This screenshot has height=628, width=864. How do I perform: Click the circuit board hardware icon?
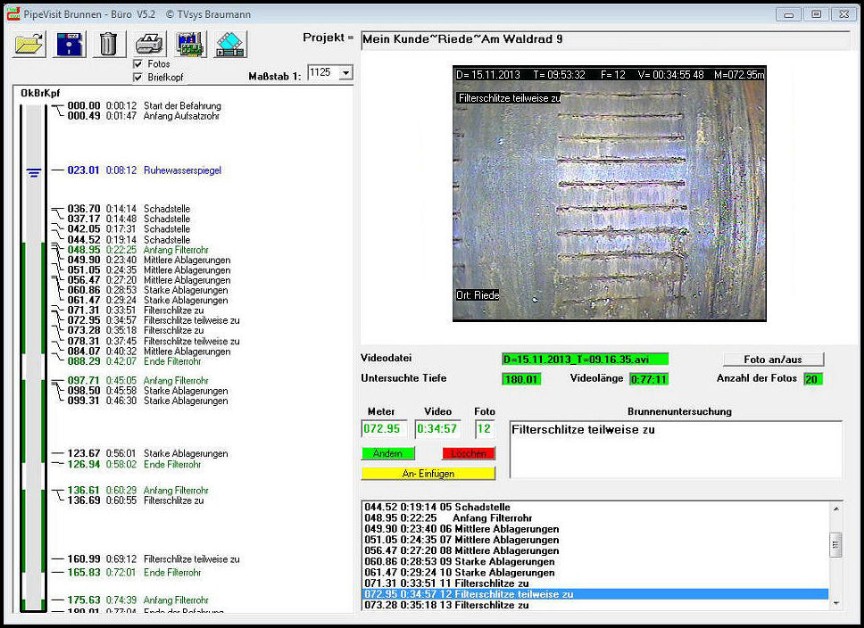pos(190,44)
